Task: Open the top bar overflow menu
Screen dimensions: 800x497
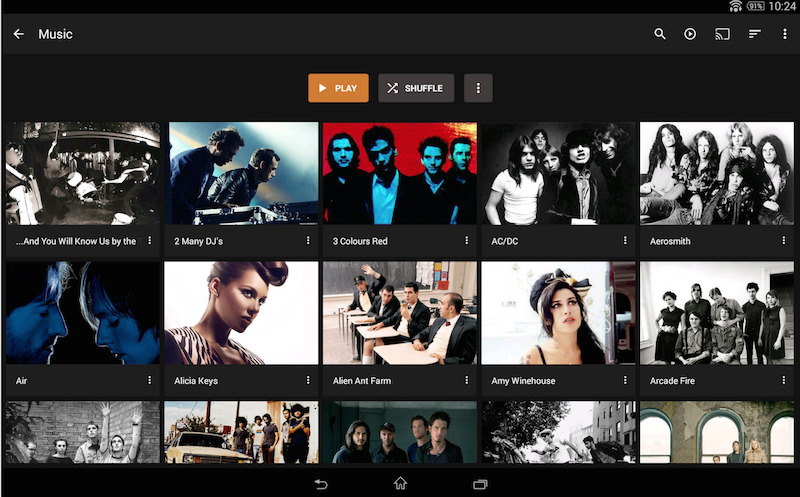Action: click(785, 34)
